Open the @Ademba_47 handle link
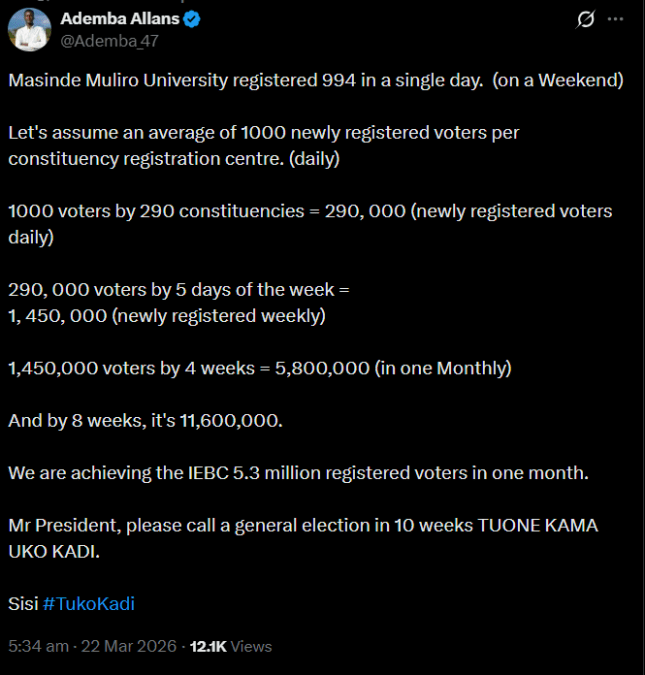Image resolution: width=645 pixels, height=675 pixels. pos(110,41)
